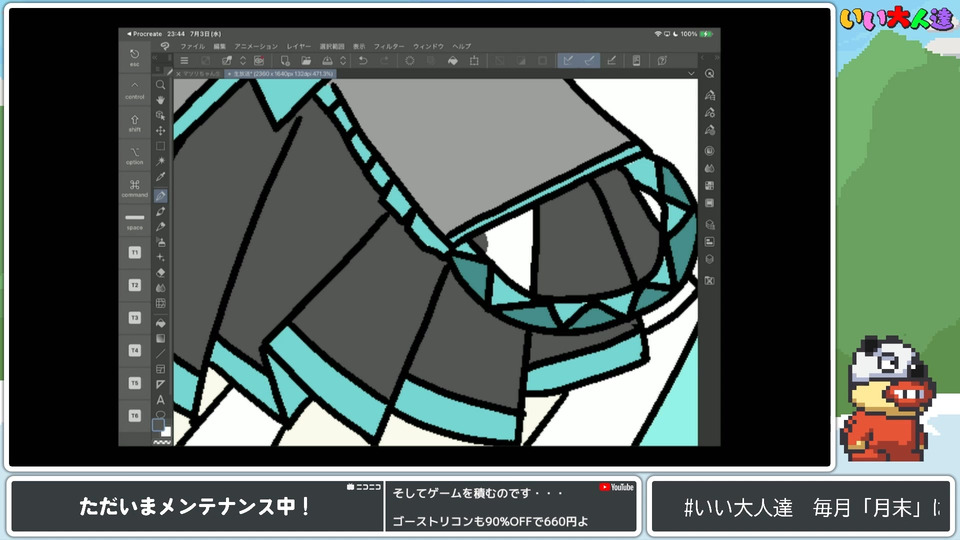Return to Procreate via back link

tap(144, 34)
